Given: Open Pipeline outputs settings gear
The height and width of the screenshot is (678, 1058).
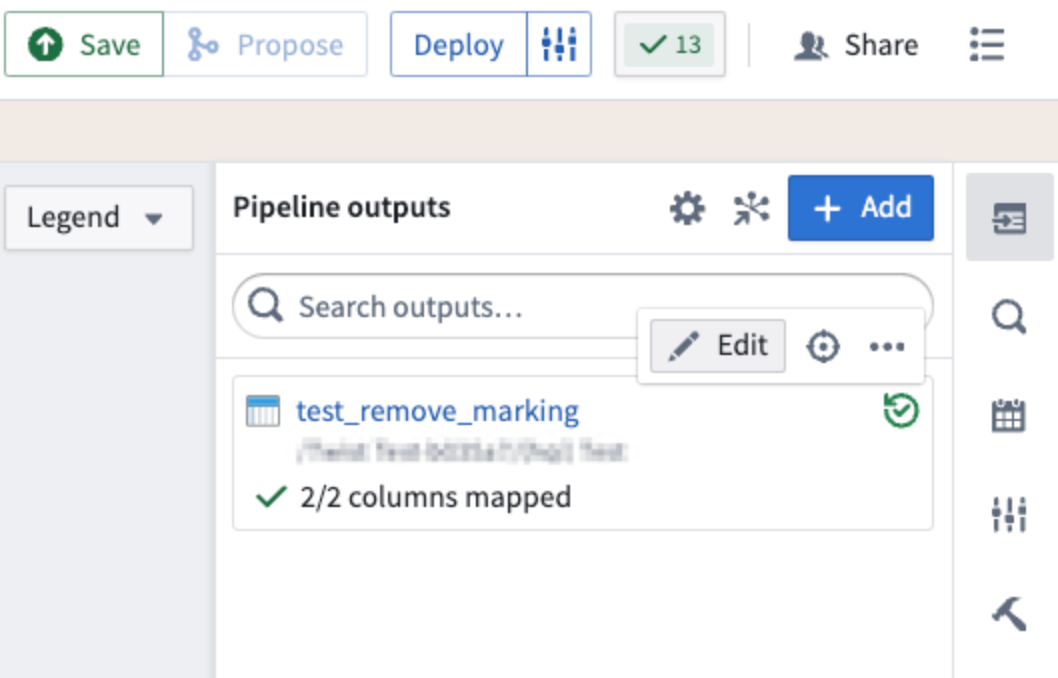Looking at the screenshot, I should coord(687,209).
